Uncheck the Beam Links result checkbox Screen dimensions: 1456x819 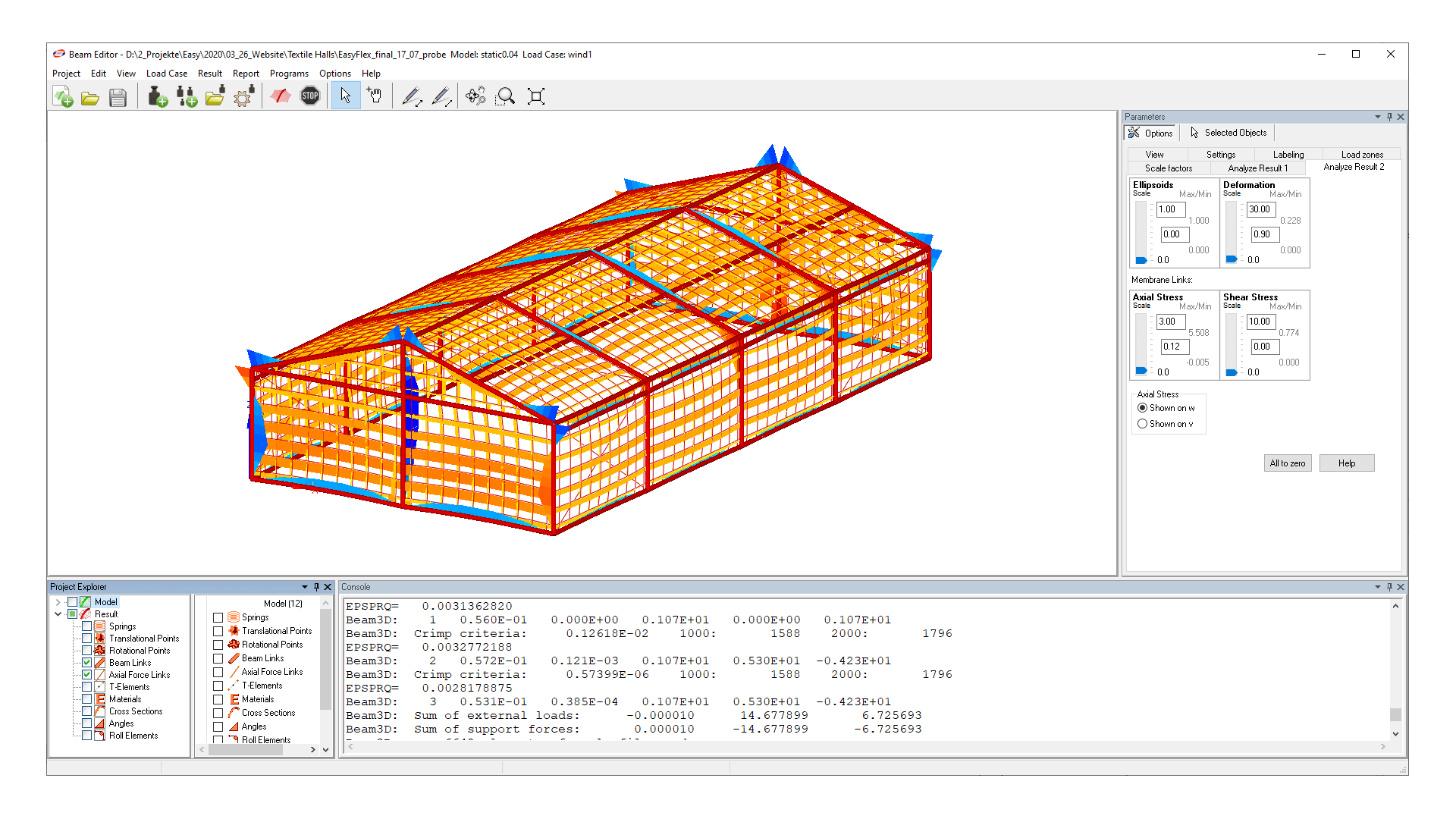[87, 663]
